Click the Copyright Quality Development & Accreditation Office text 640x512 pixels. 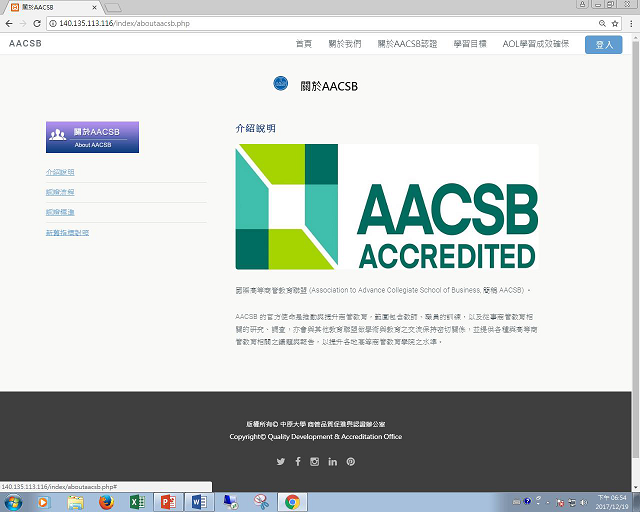point(316,437)
